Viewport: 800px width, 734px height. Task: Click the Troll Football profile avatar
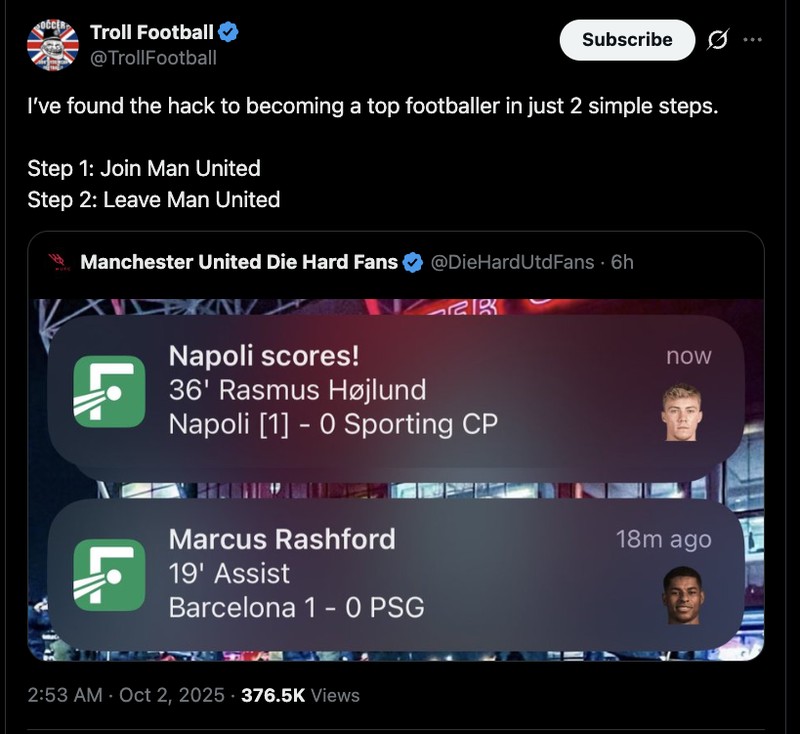pyautogui.click(x=52, y=45)
